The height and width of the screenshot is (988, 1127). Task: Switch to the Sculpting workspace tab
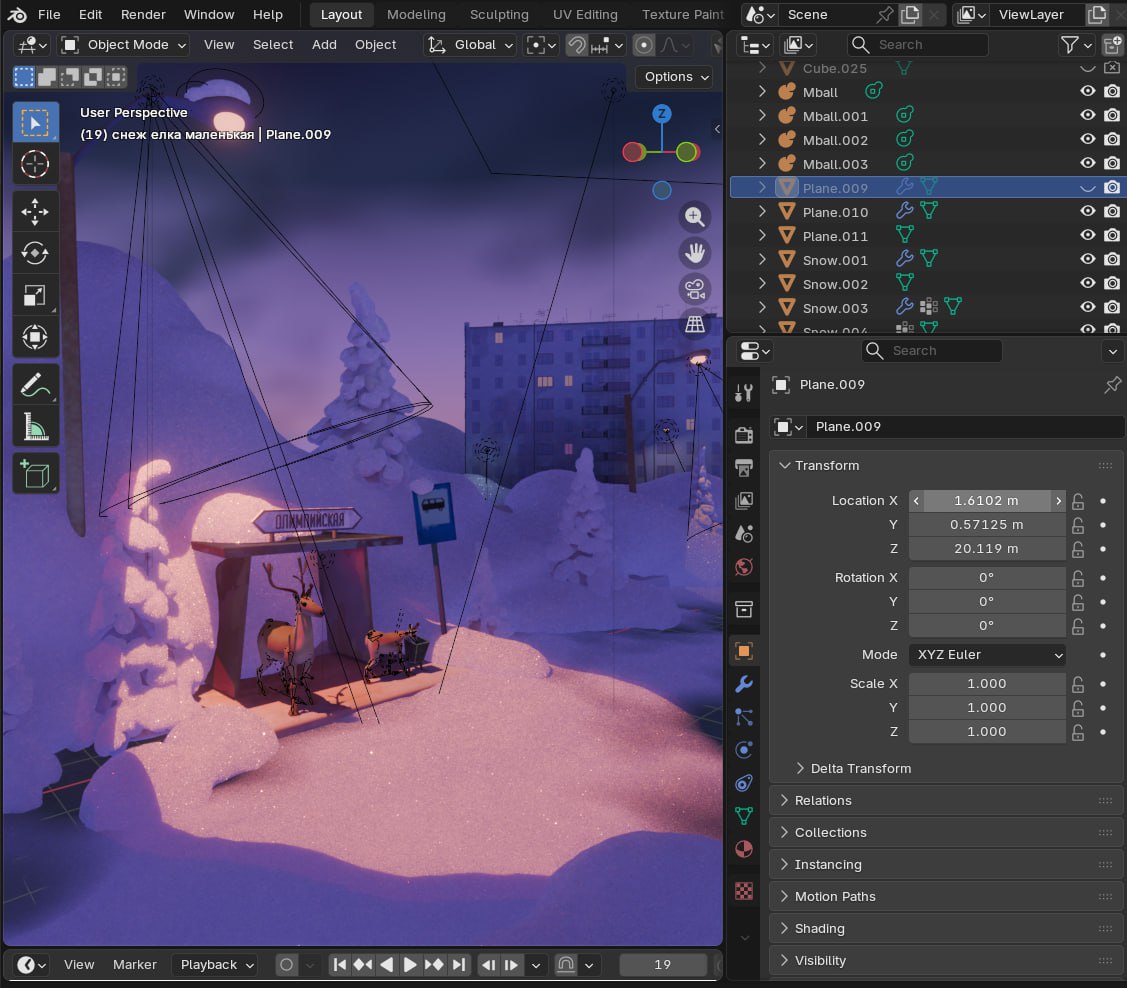click(x=499, y=15)
